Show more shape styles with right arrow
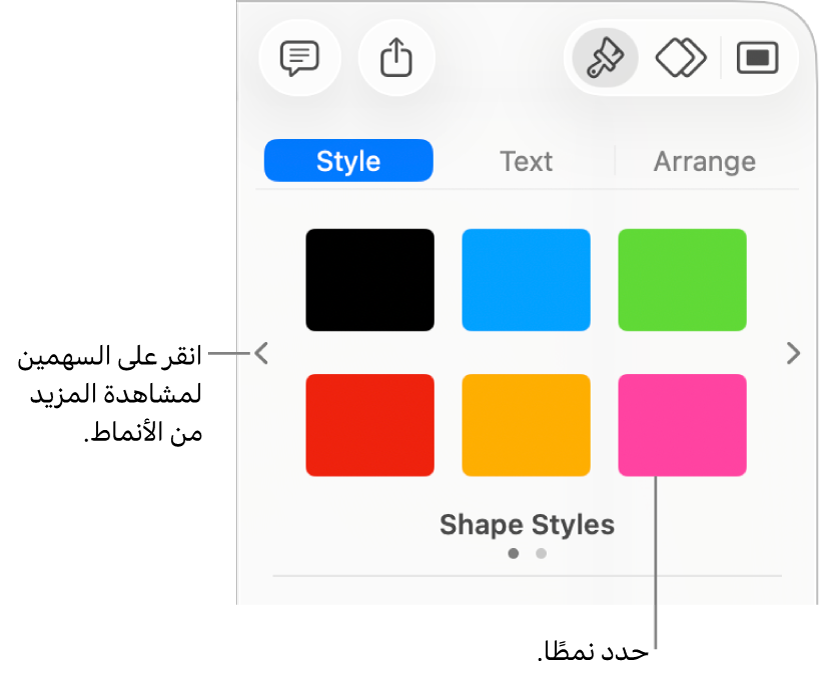 click(793, 353)
